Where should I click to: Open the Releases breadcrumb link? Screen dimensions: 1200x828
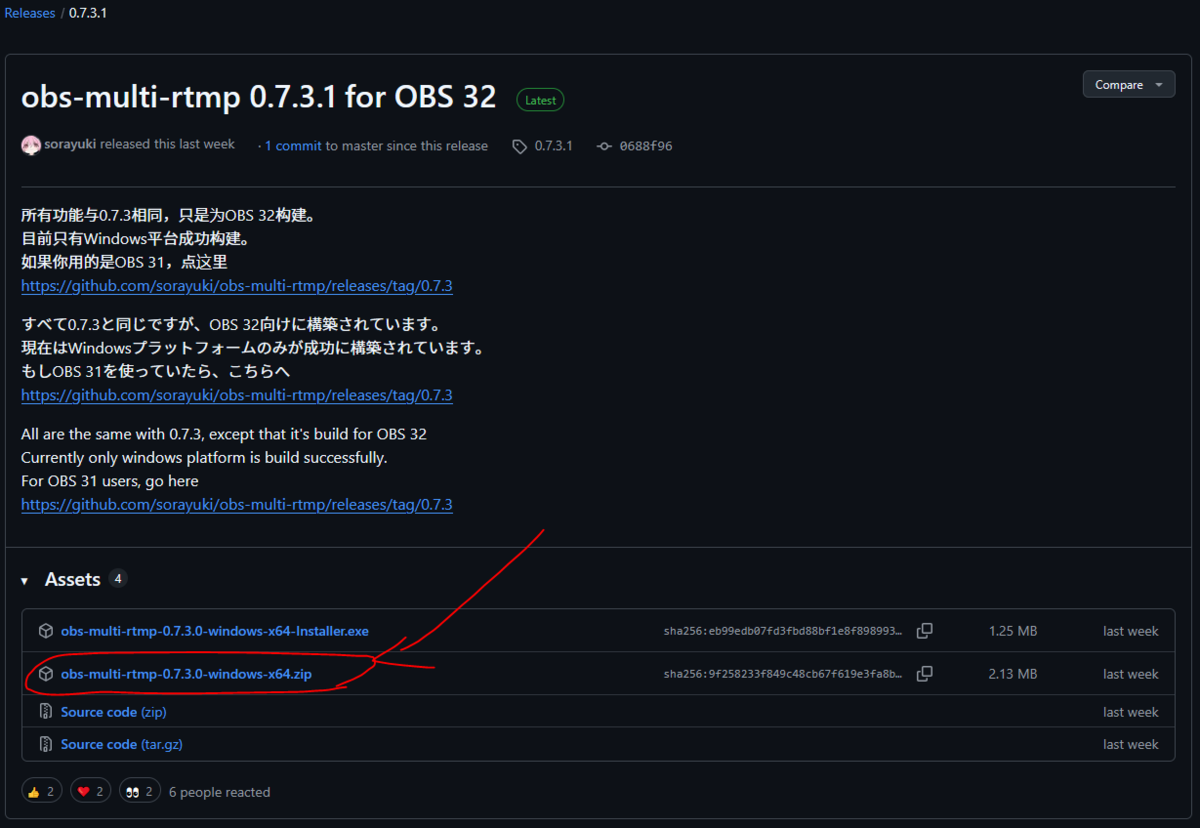[x=30, y=13]
